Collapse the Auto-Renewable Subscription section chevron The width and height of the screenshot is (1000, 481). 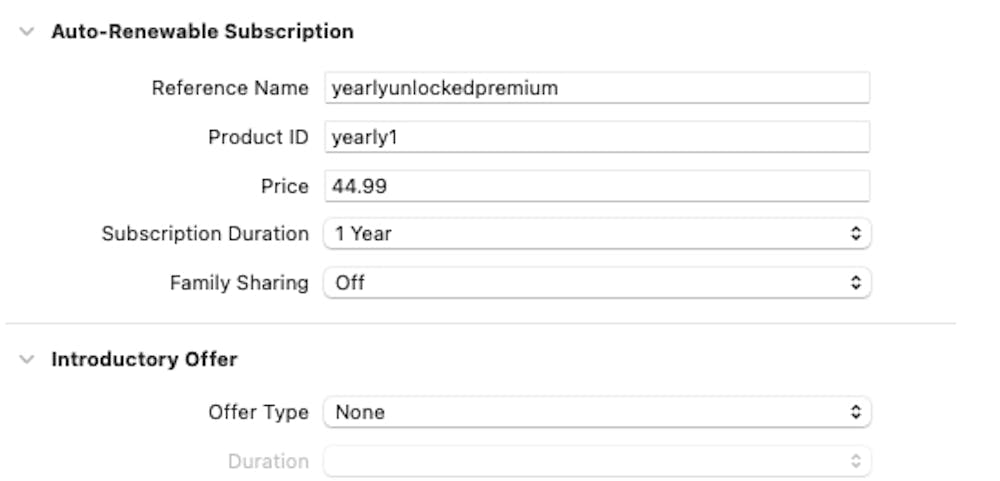[x=26, y=32]
